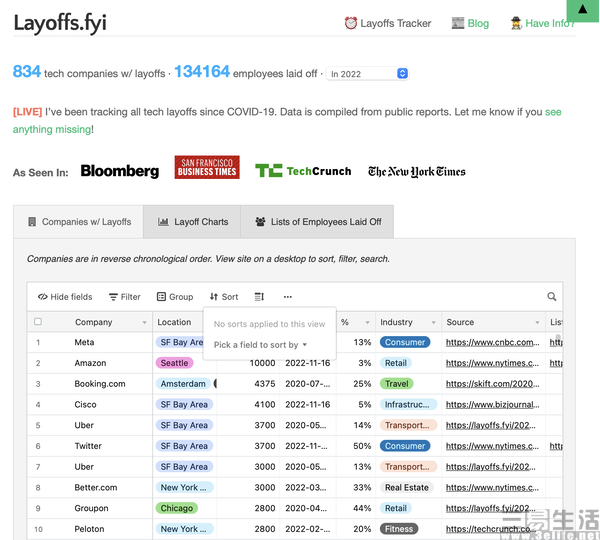Click the Bloomberg logo
The image size is (600, 540).
120,171
